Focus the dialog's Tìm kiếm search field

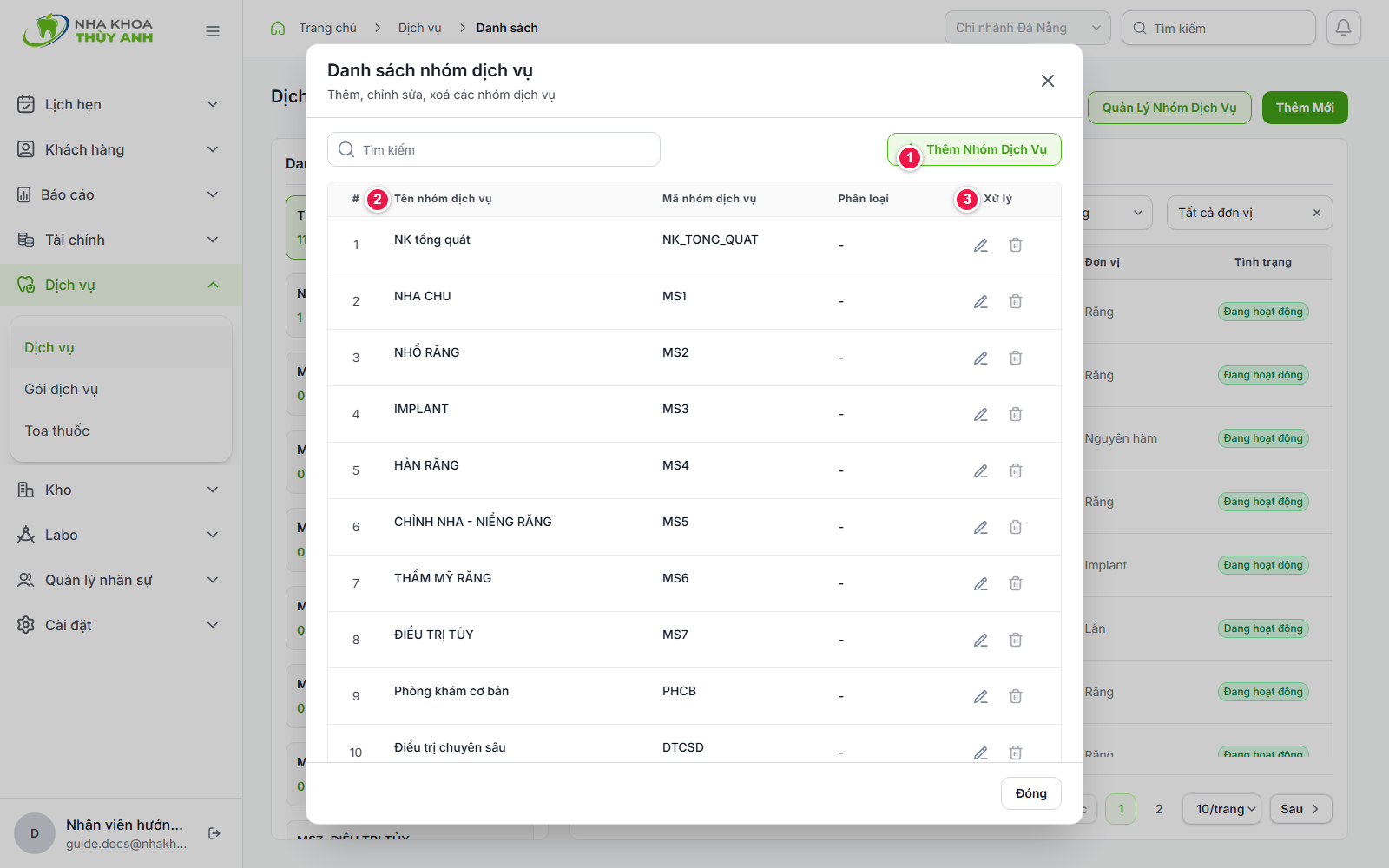coord(494,149)
